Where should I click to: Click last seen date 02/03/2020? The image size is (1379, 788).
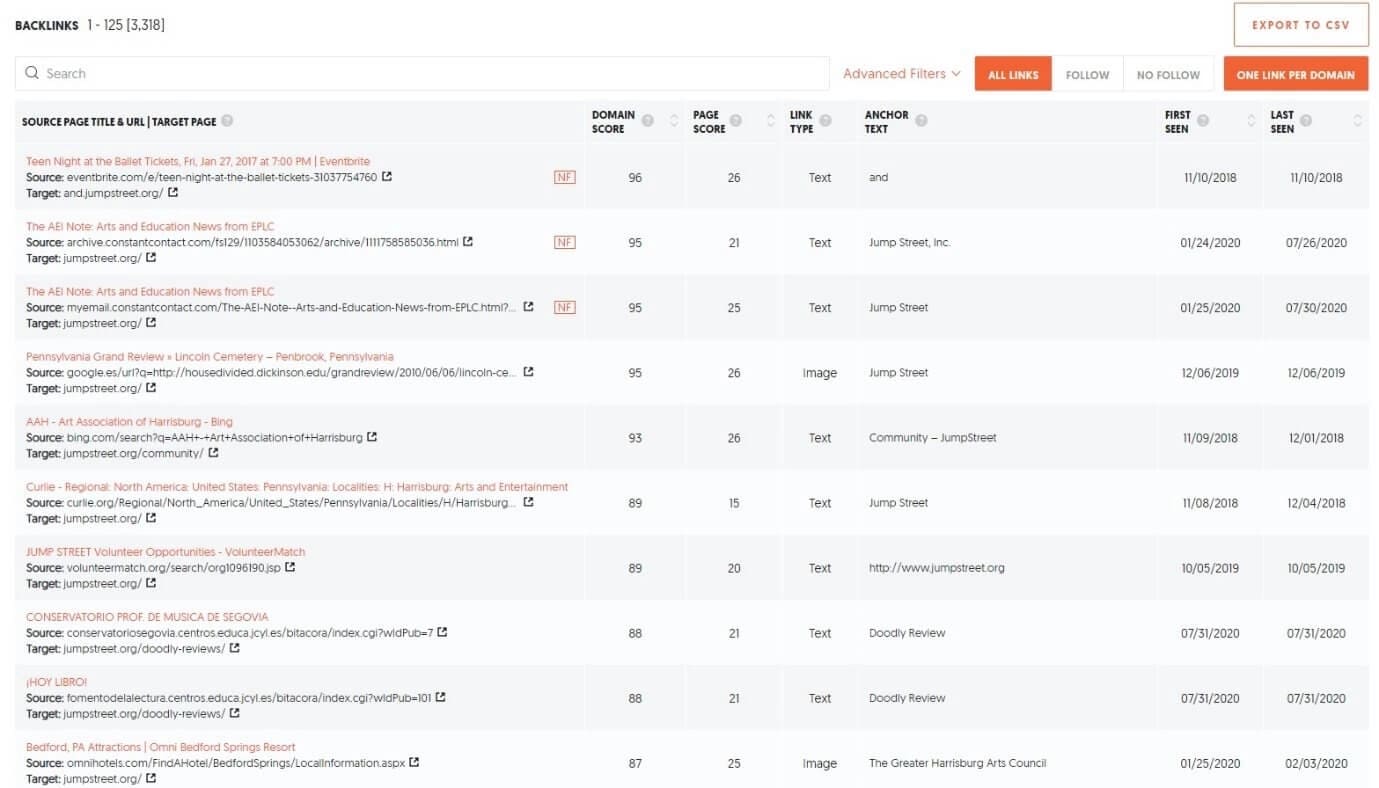(x=1316, y=762)
